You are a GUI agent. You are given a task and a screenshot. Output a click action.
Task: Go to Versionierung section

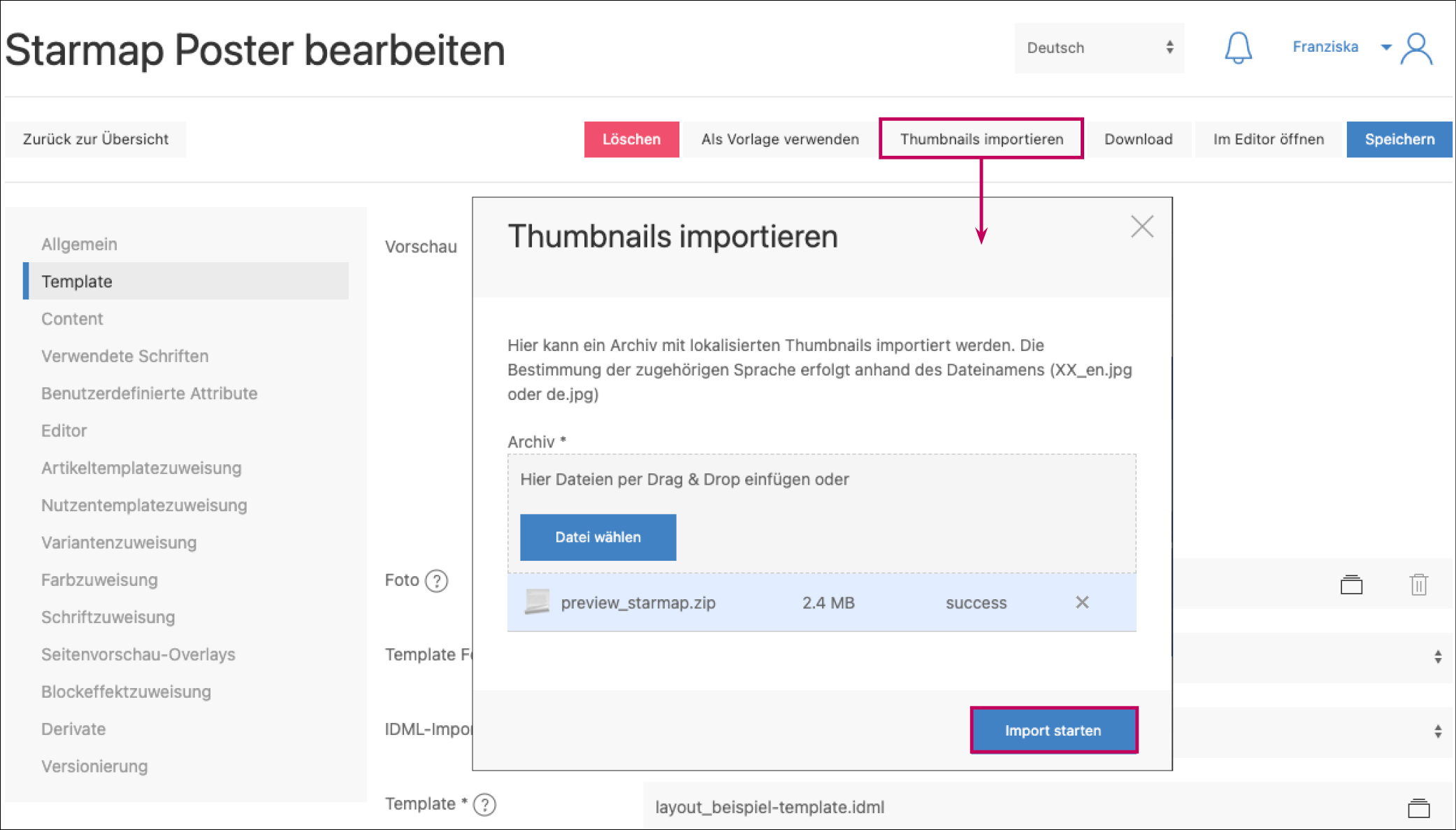pos(94,766)
